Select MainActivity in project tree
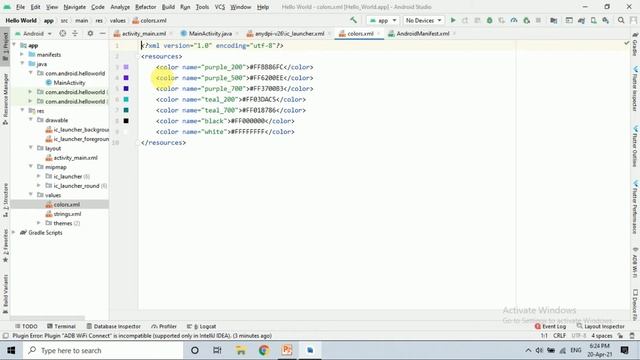 (65, 82)
